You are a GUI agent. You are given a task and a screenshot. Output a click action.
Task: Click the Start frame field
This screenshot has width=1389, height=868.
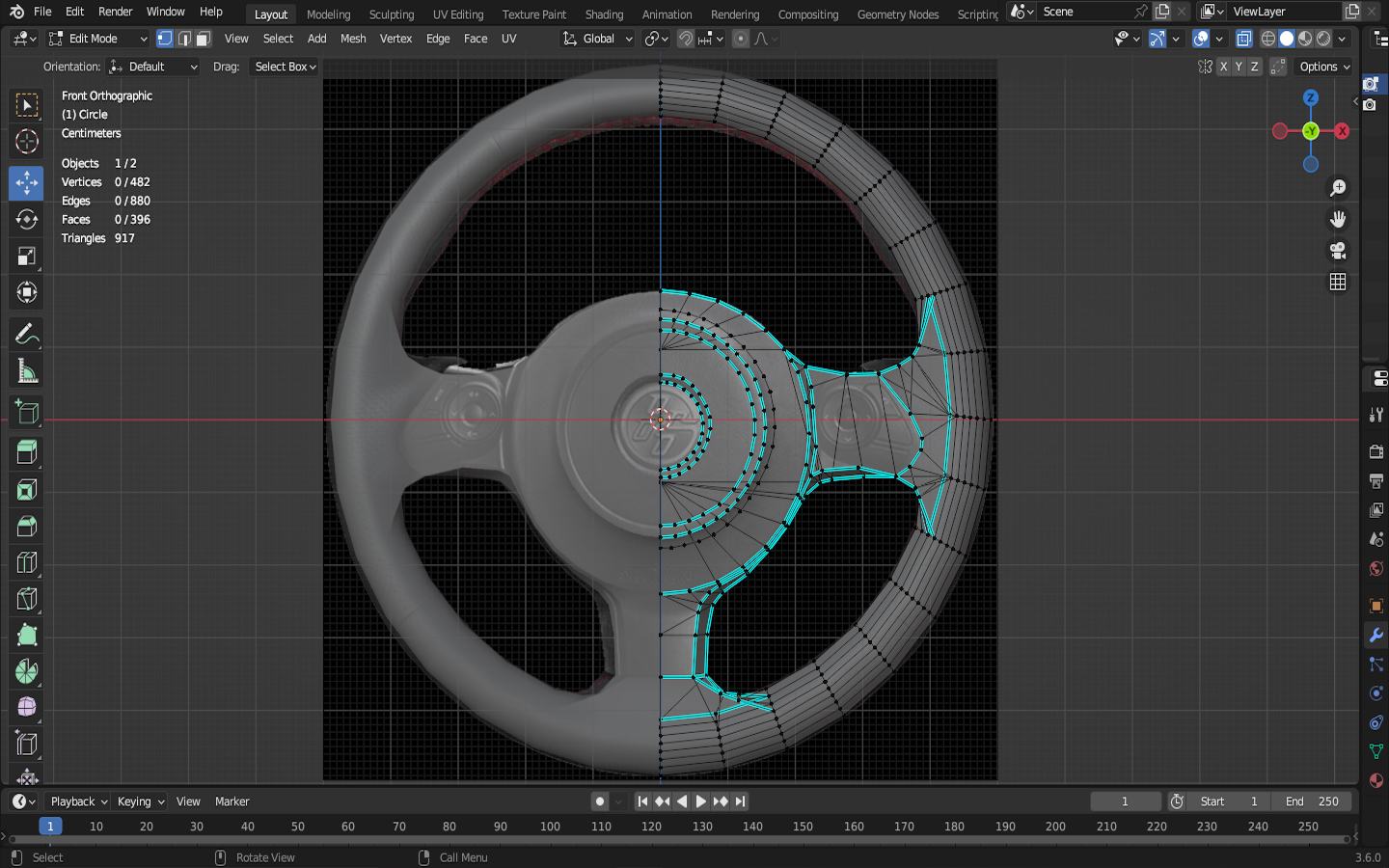click(x=1229, y=801)
